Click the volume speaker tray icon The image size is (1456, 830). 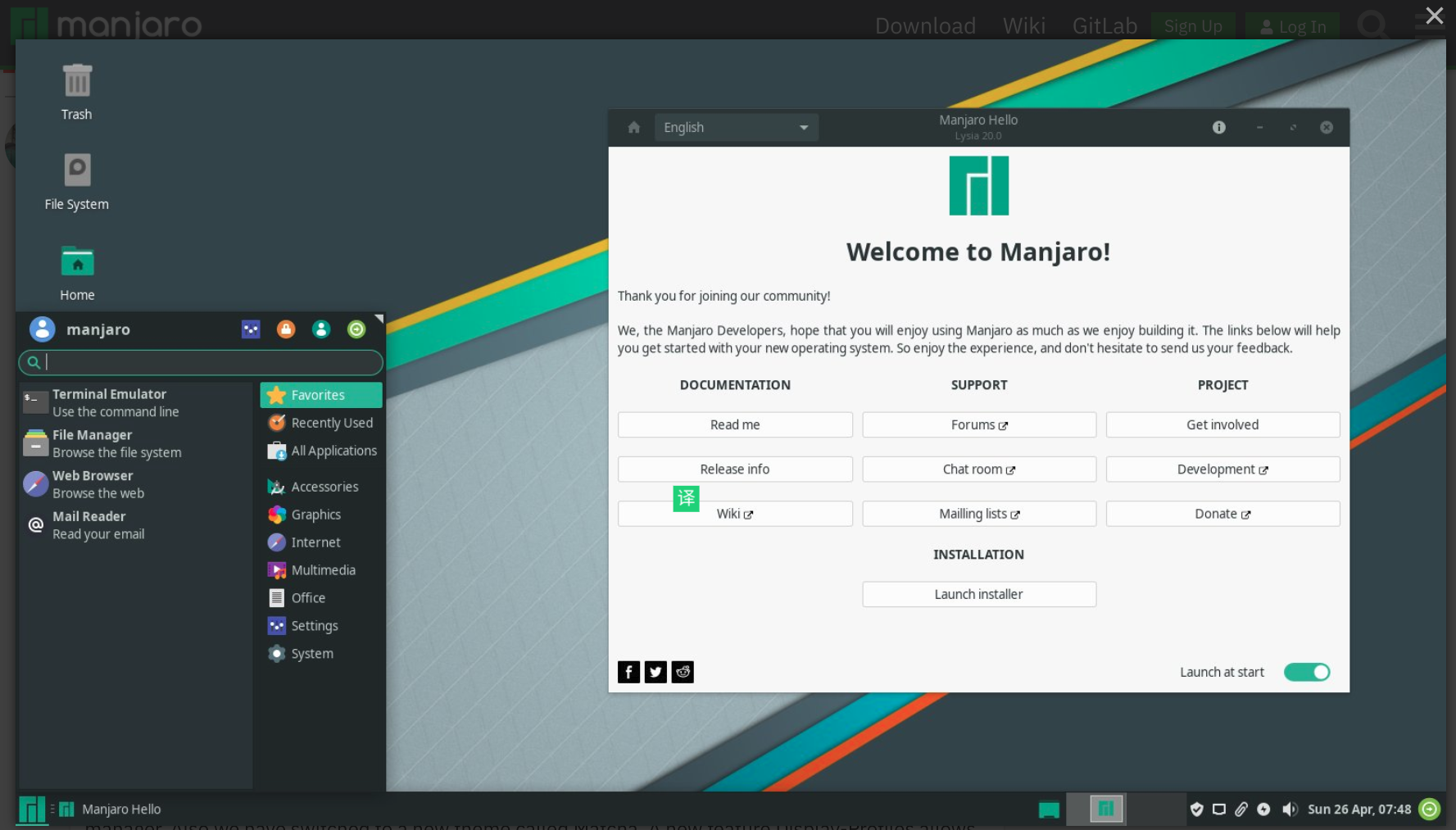pos(1290,810)
